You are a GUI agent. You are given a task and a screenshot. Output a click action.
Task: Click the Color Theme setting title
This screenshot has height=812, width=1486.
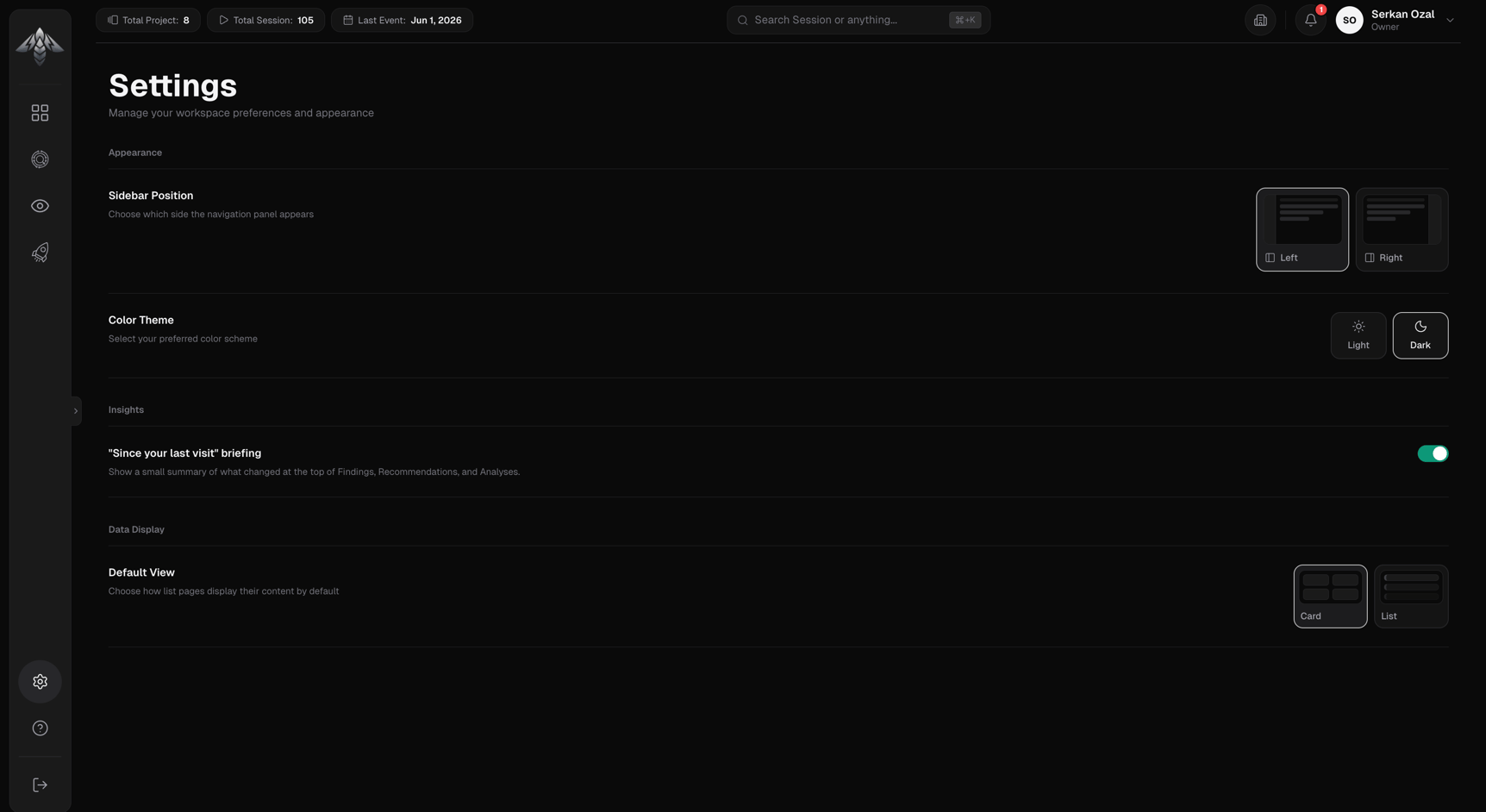141,320
